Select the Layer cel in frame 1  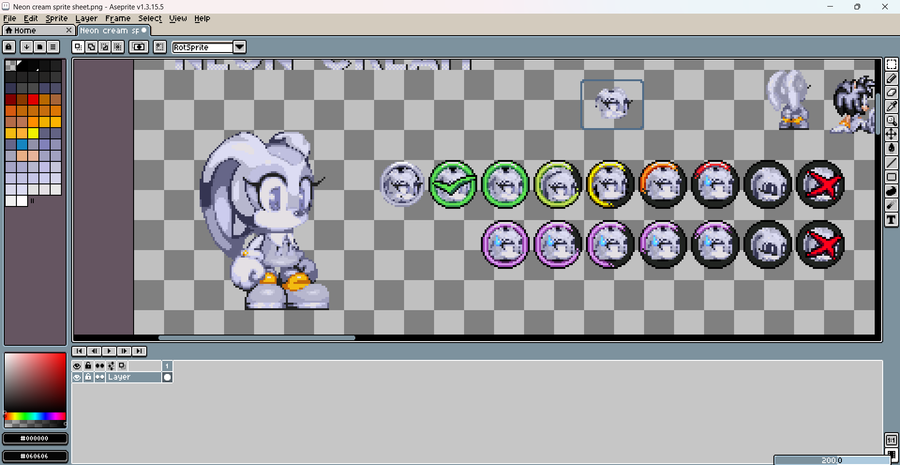[x=167, y=377]
